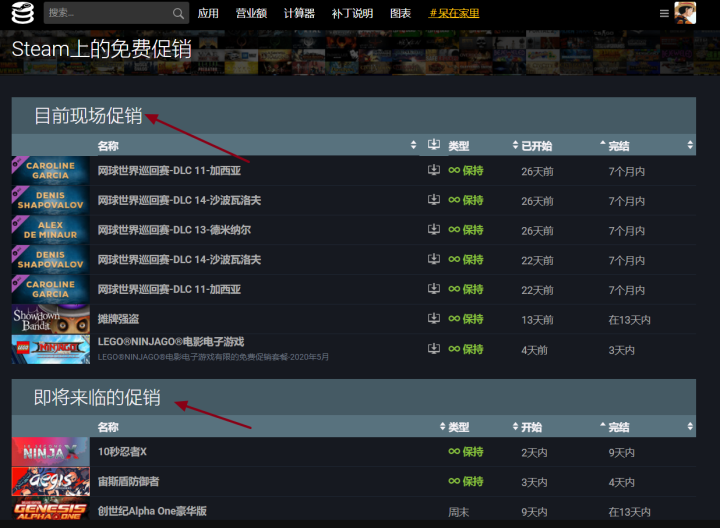Open the 应用 menu item
This screenshot has width=720, height=528.
click(208, 13)
